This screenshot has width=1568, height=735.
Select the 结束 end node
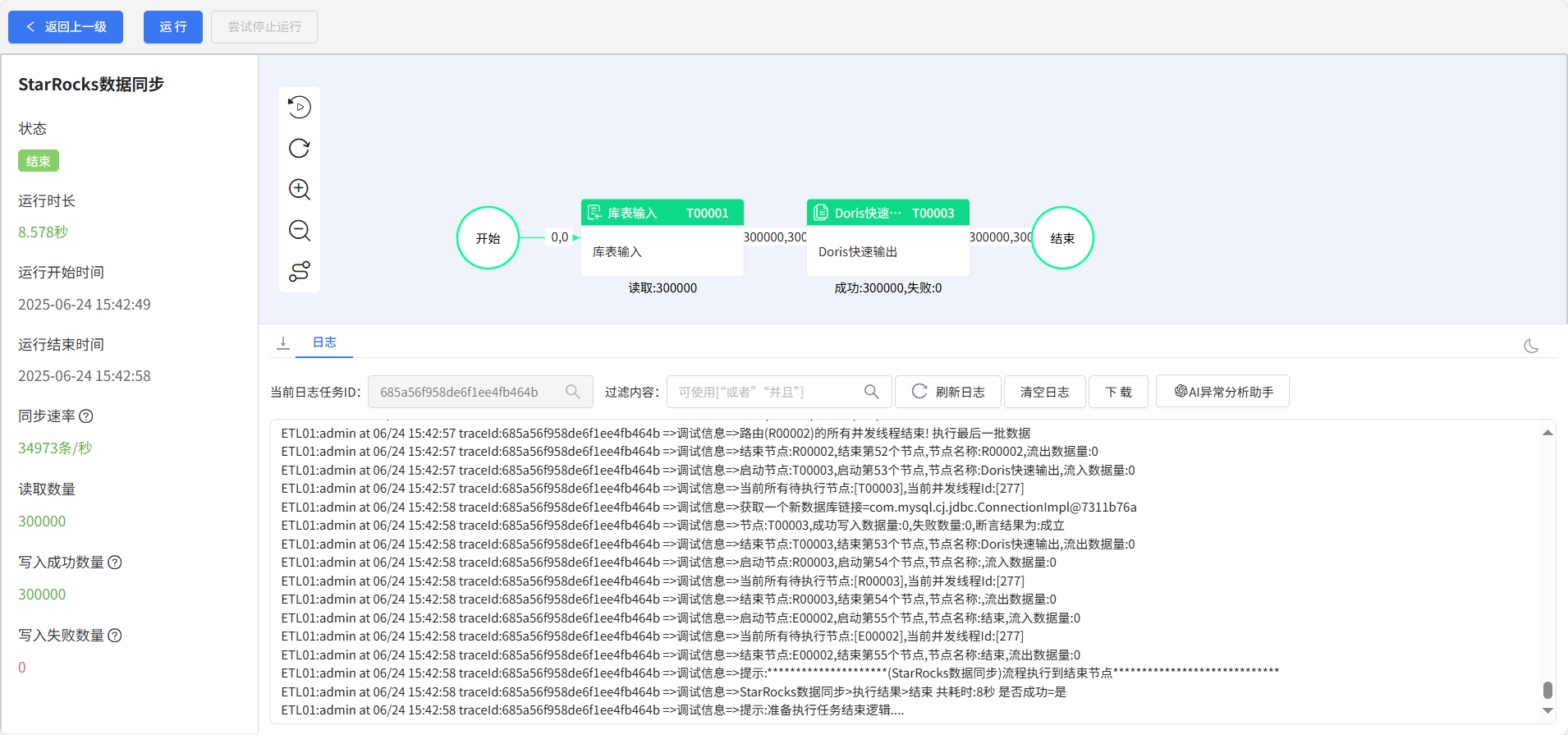coord(1062,238)
